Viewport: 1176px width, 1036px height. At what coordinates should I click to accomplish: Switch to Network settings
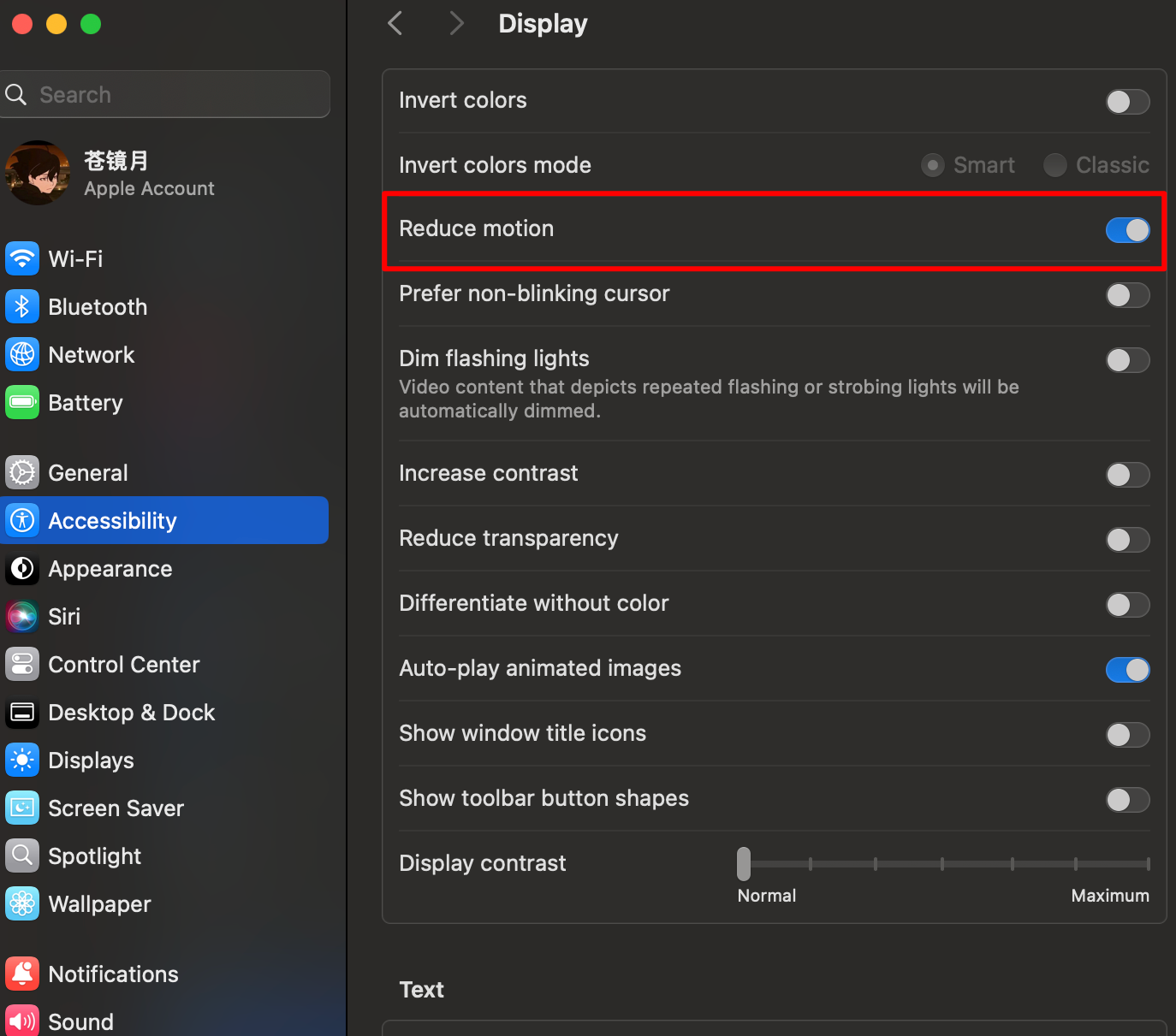(164, 354)
